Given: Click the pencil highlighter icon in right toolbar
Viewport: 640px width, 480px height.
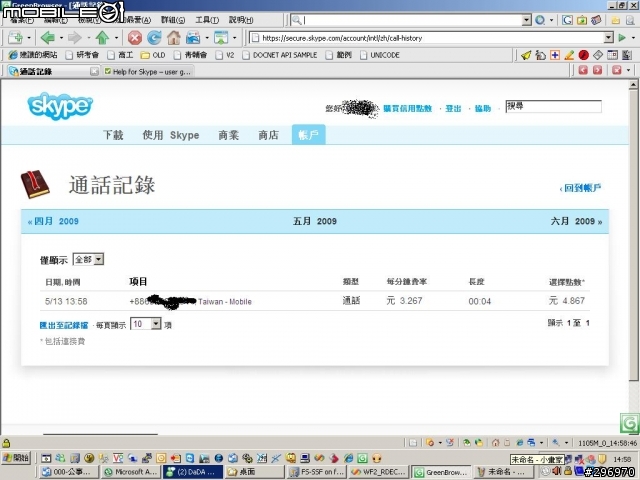Looking at the screenshot, I should (x=569, y=55).
